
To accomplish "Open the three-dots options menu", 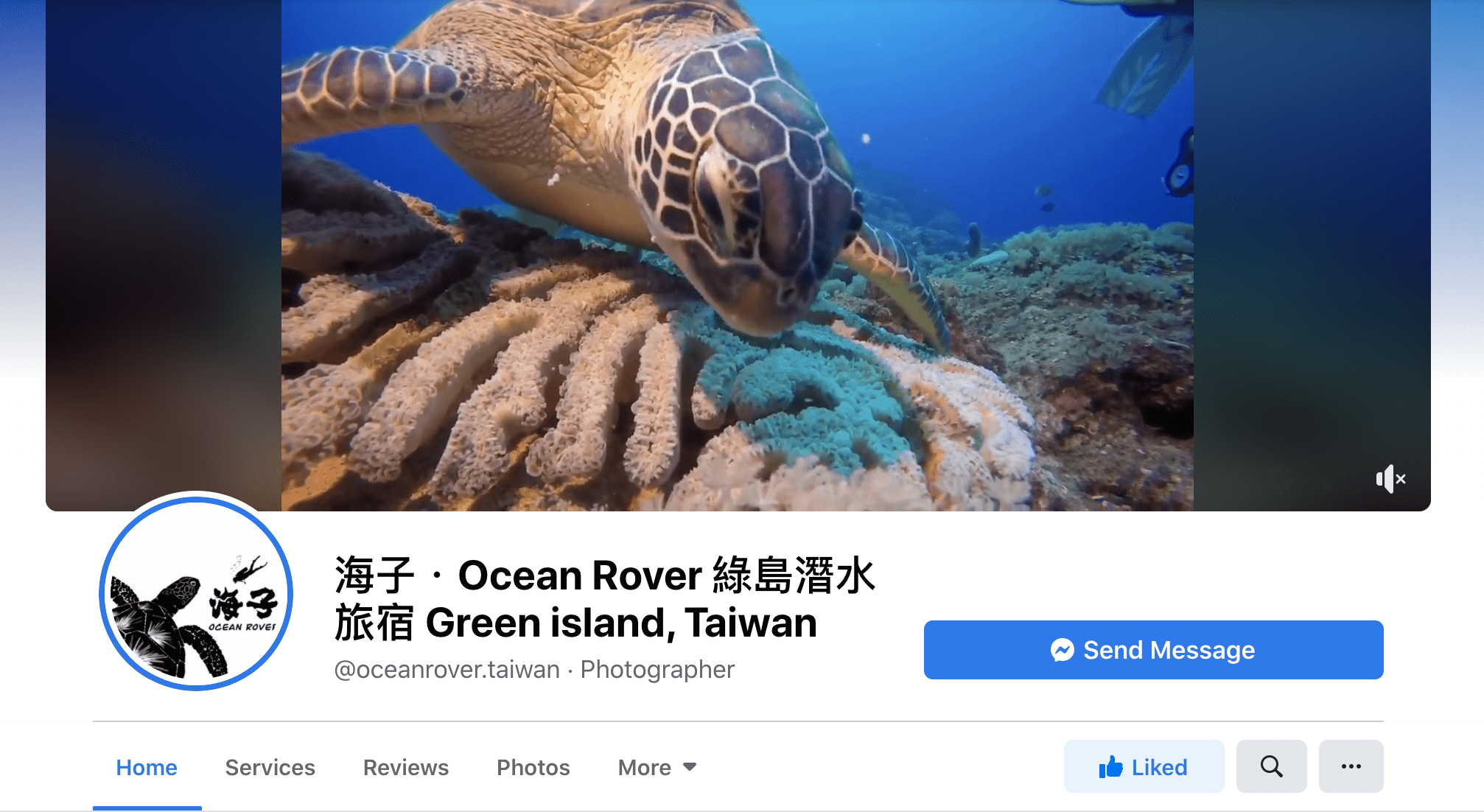I will pyautogui.click(x=1351, y=766).
